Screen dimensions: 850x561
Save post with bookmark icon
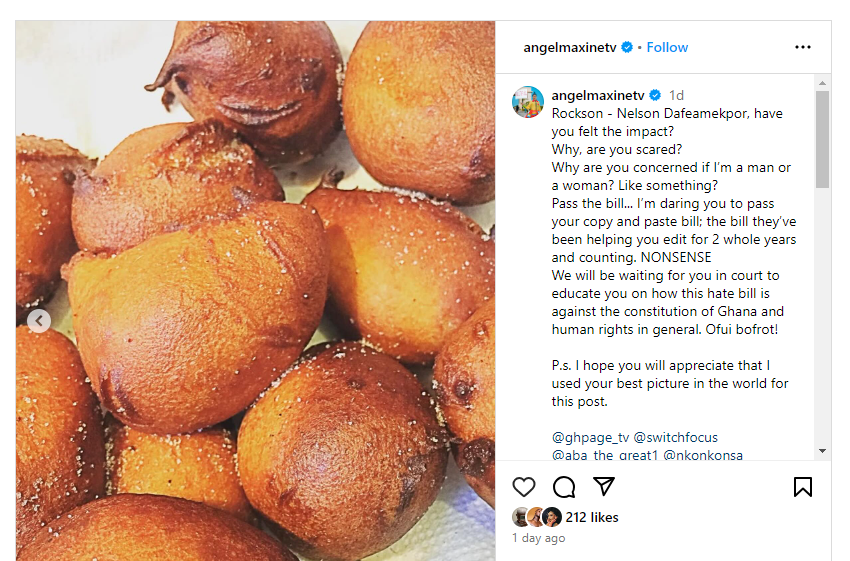tap(802, 487)
